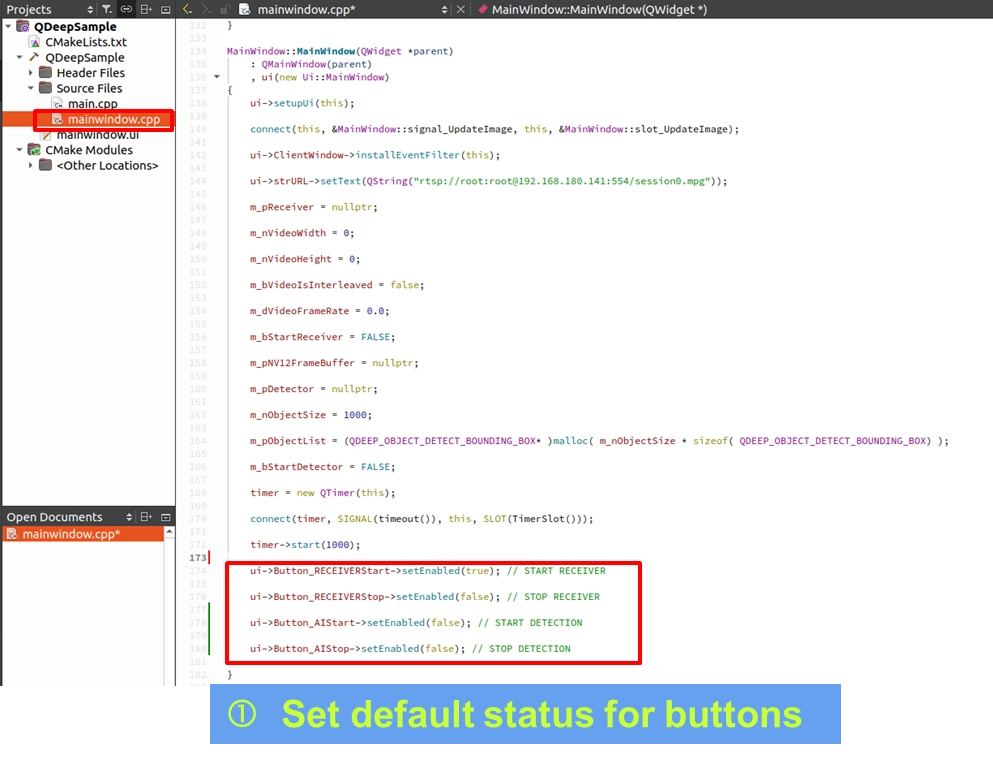Click the installEventFilter line 142

point(375,155)
